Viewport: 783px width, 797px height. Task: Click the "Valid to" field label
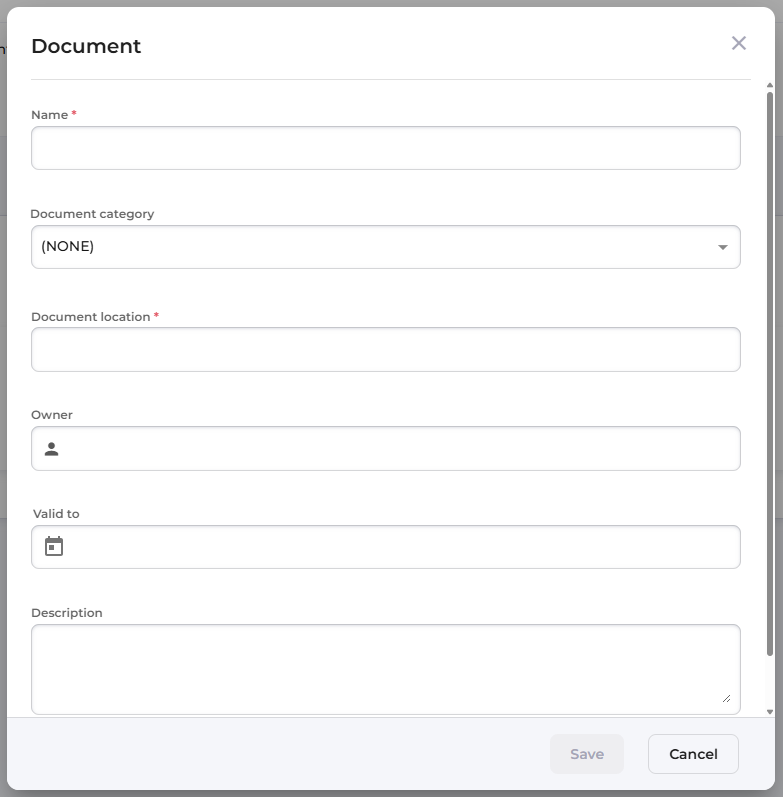56,514
